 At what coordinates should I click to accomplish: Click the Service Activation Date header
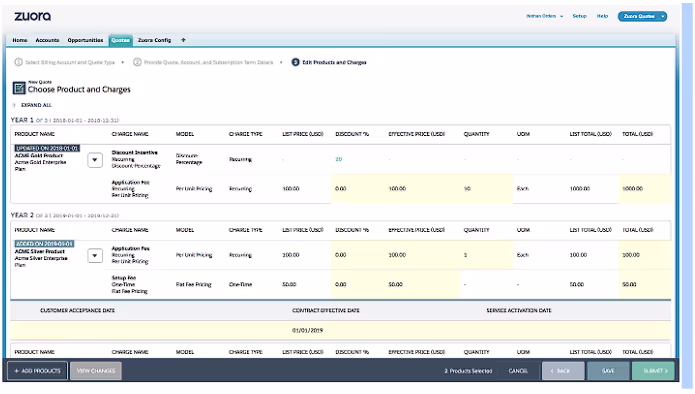coord(519,311)
